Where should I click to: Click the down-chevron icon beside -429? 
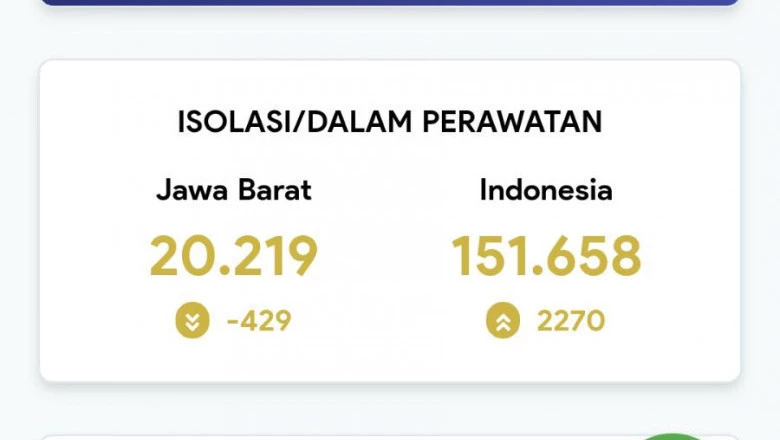click(193, 320)
